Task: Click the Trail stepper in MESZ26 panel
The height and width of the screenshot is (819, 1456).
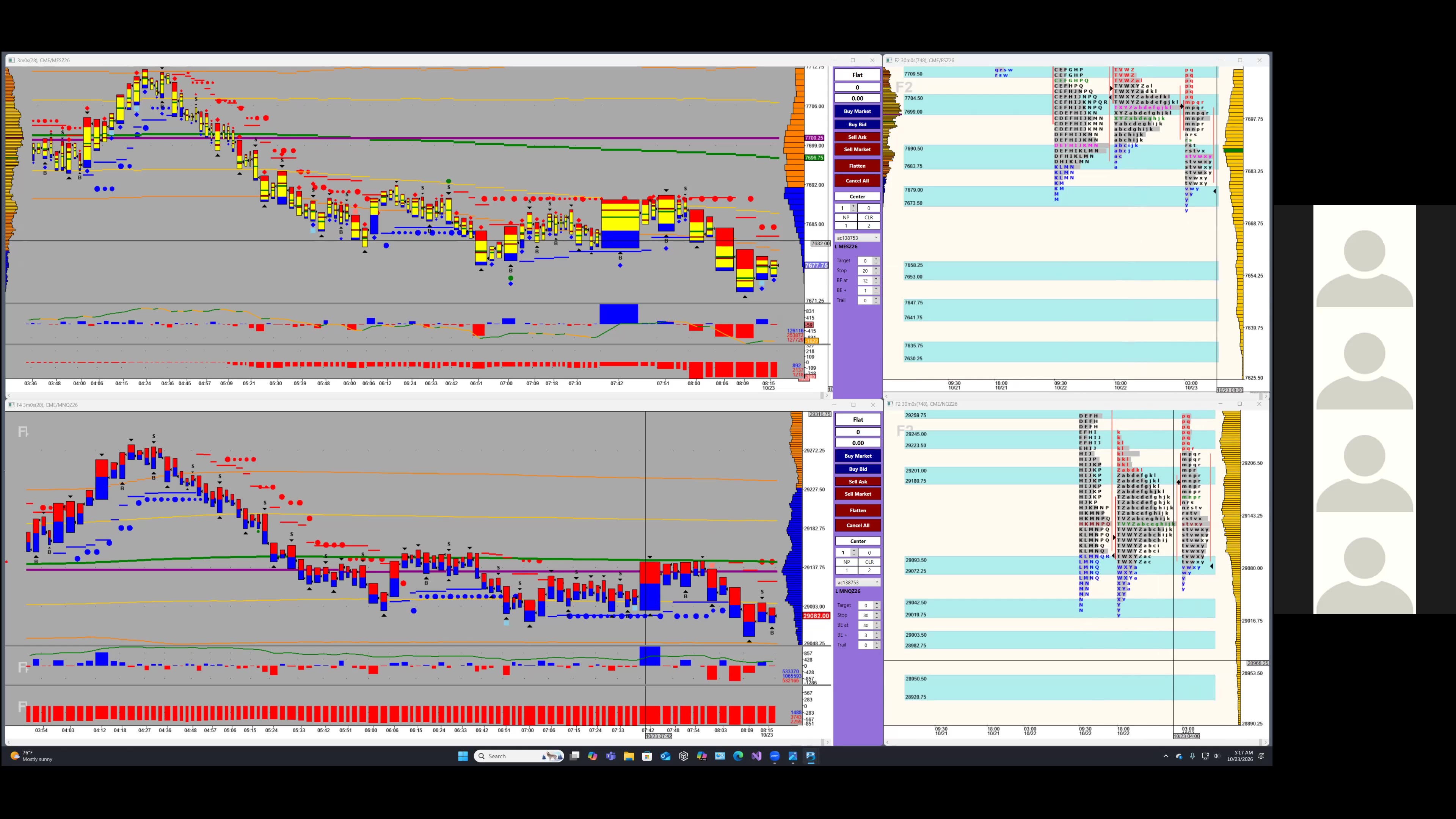Action: pos(876,301)
